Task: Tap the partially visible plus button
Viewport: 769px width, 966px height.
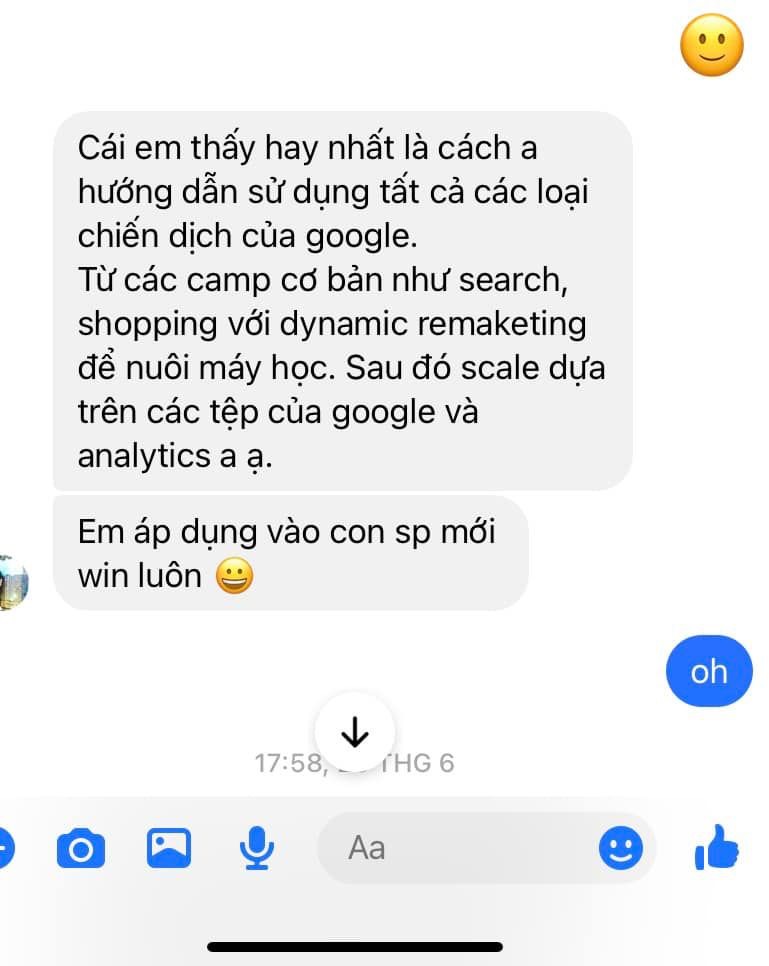Action: tap(6, 848)
